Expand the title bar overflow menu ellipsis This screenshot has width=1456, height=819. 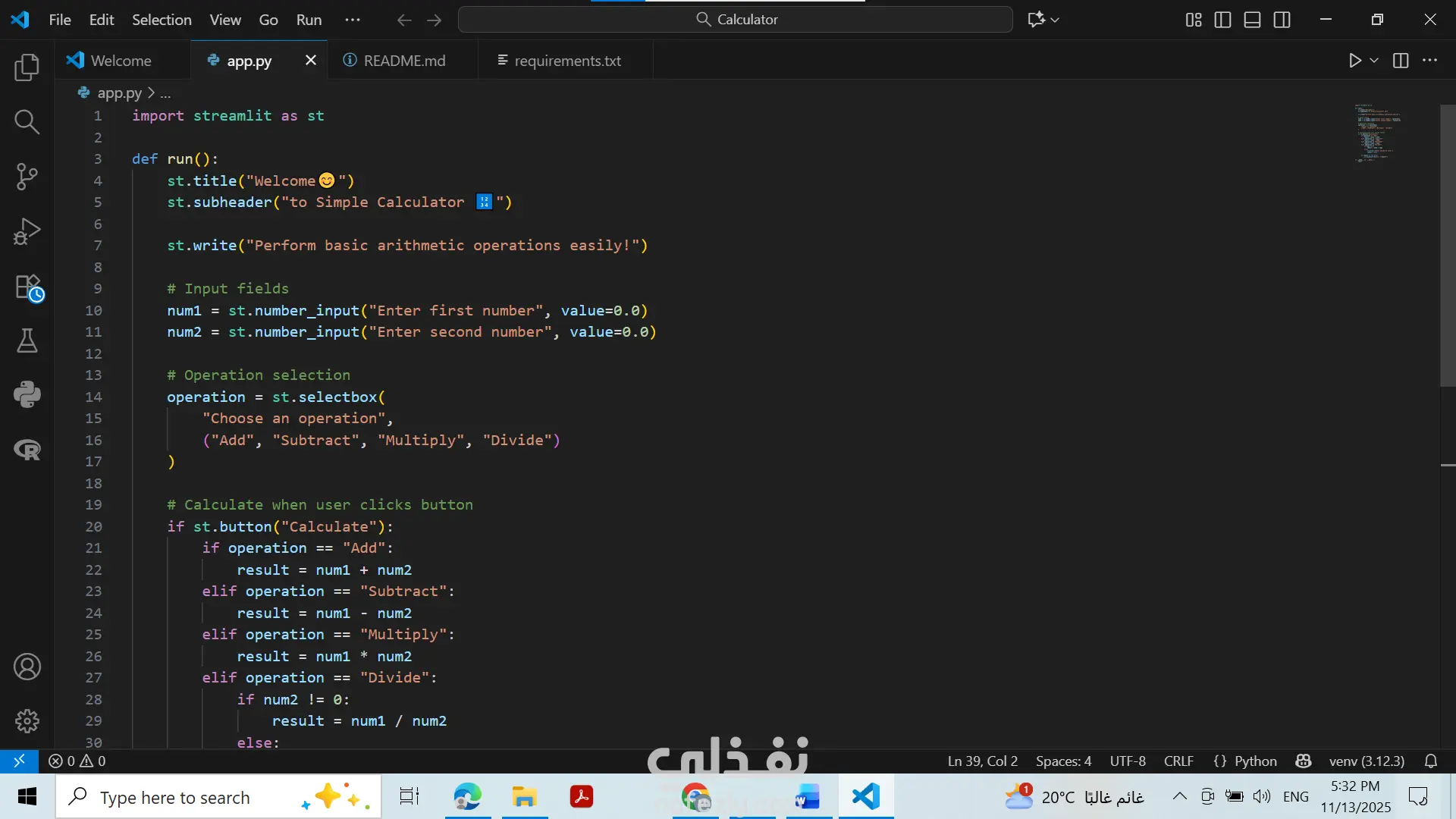click(353, 20)
